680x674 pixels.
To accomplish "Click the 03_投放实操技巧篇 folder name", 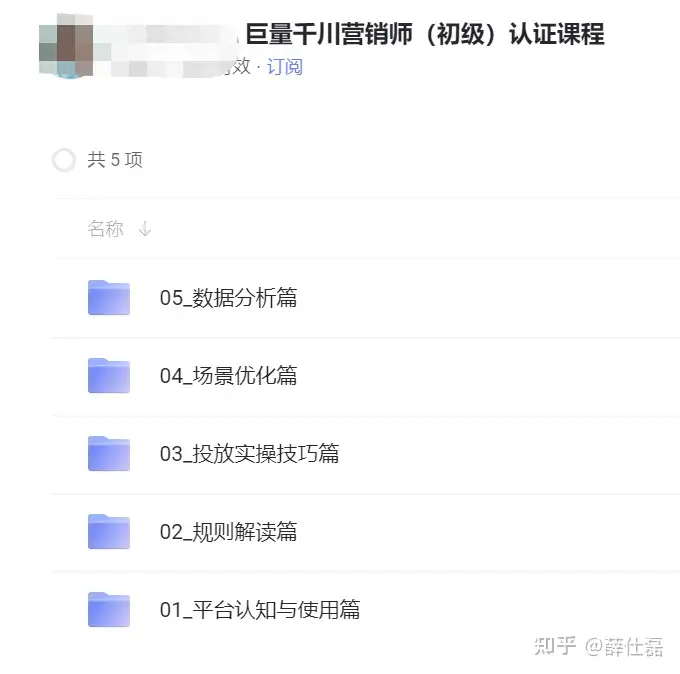I will (249, 454).
